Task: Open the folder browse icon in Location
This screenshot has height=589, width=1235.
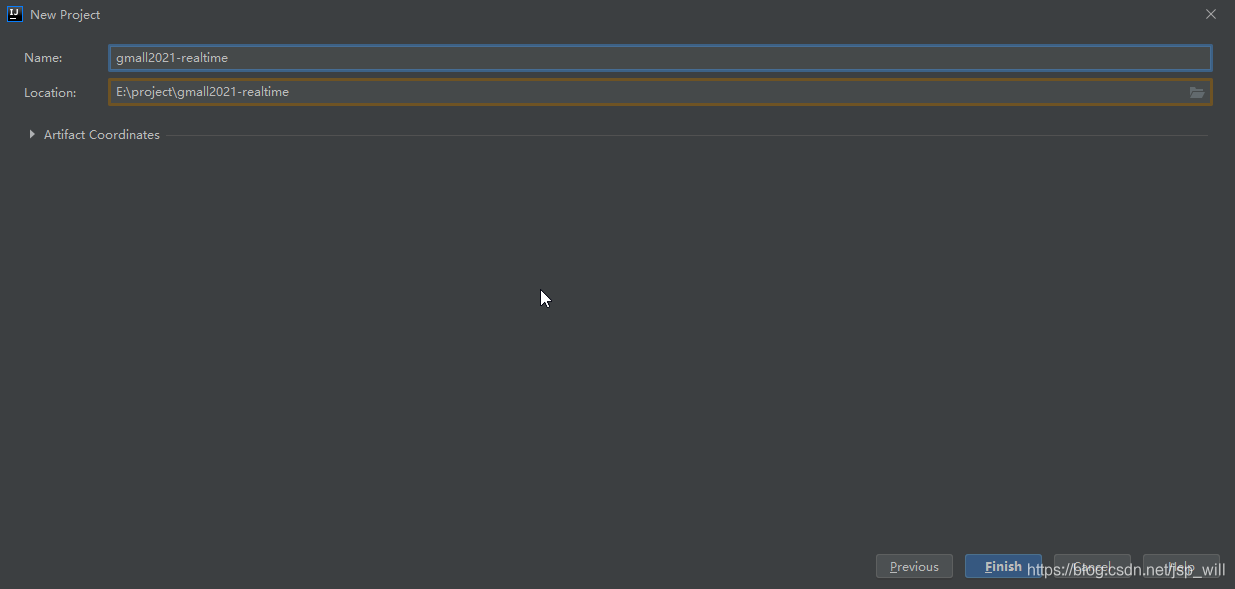Action: pyautogui.click(x=1196, y=93)
